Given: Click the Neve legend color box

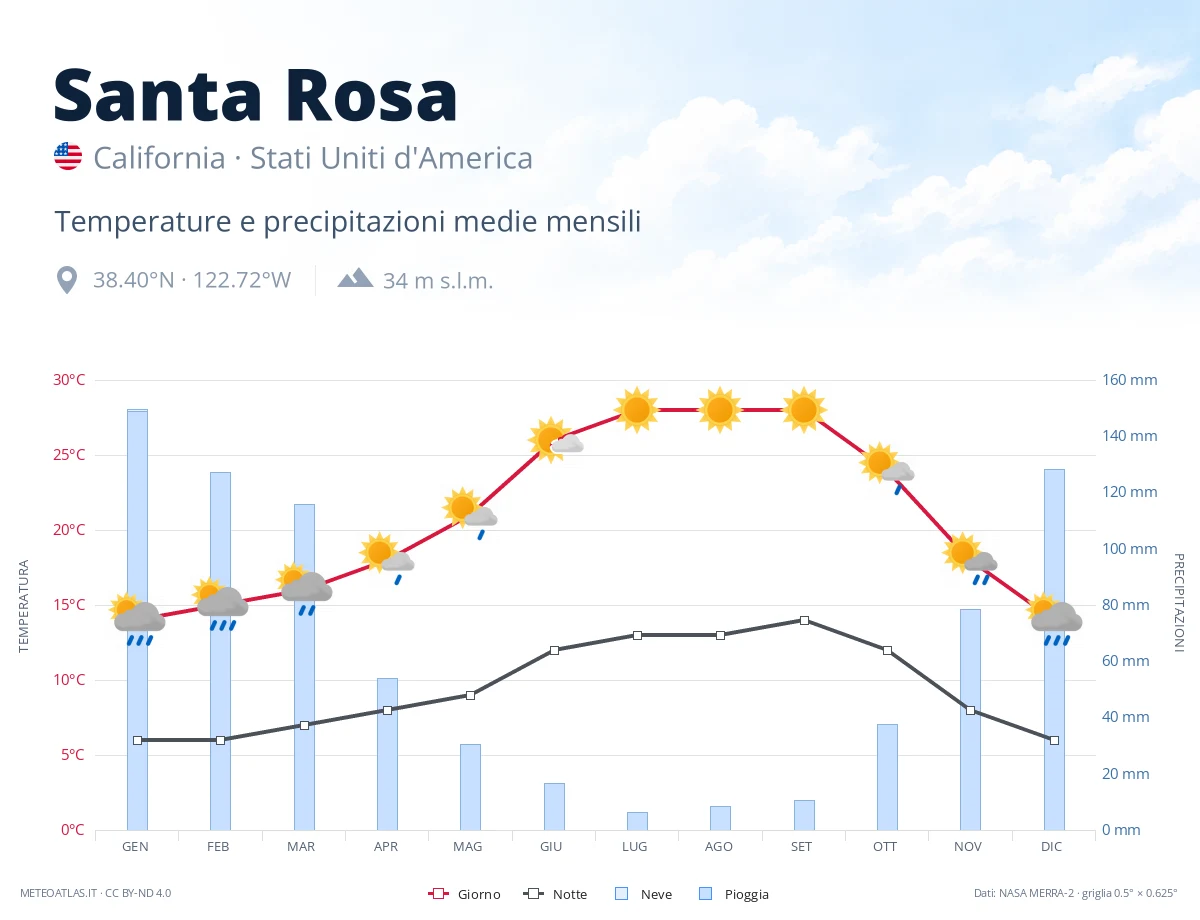Looking at the screenshot, I should [x=621, y=894].
